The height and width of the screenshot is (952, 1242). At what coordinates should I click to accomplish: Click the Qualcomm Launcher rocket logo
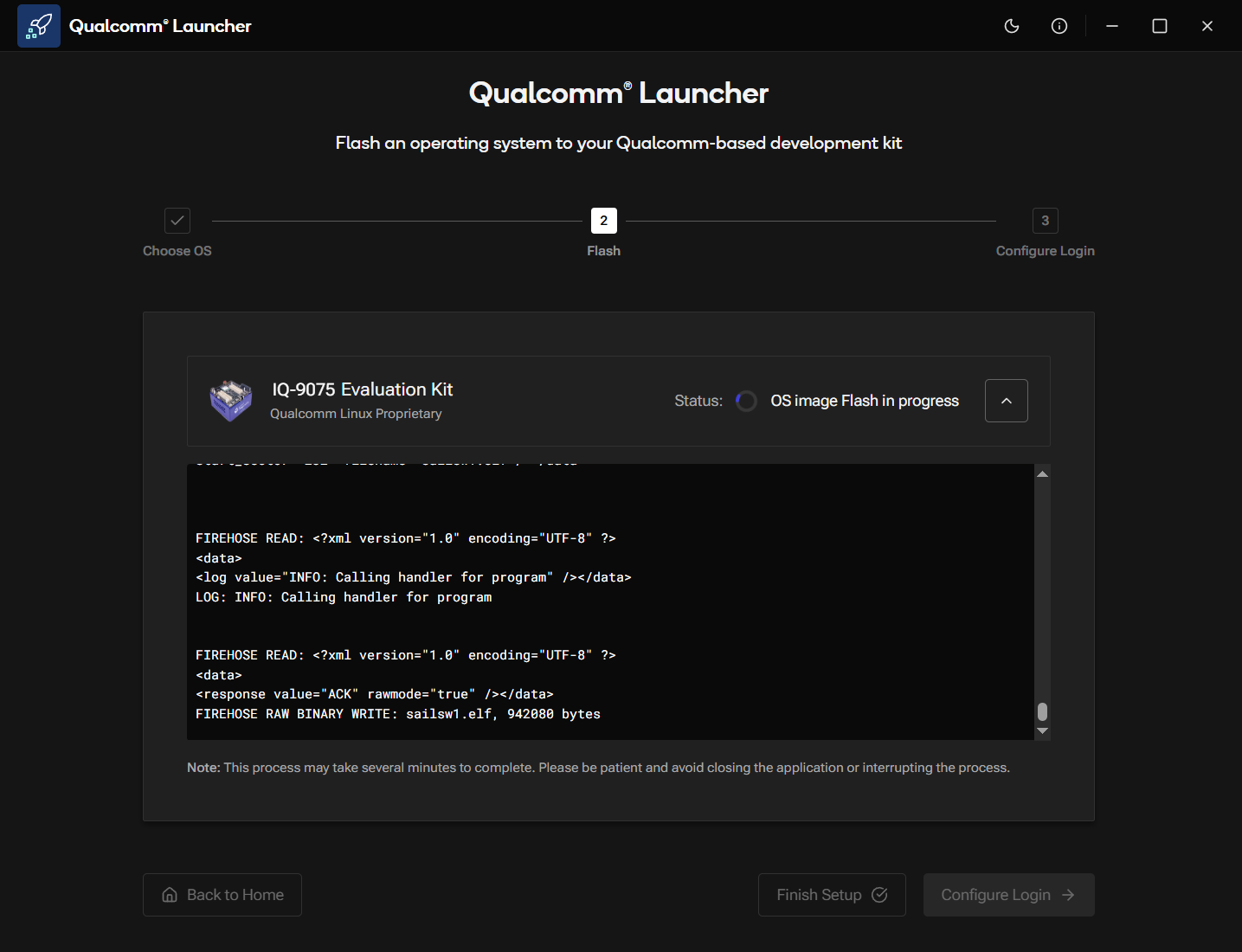point(39,26)
